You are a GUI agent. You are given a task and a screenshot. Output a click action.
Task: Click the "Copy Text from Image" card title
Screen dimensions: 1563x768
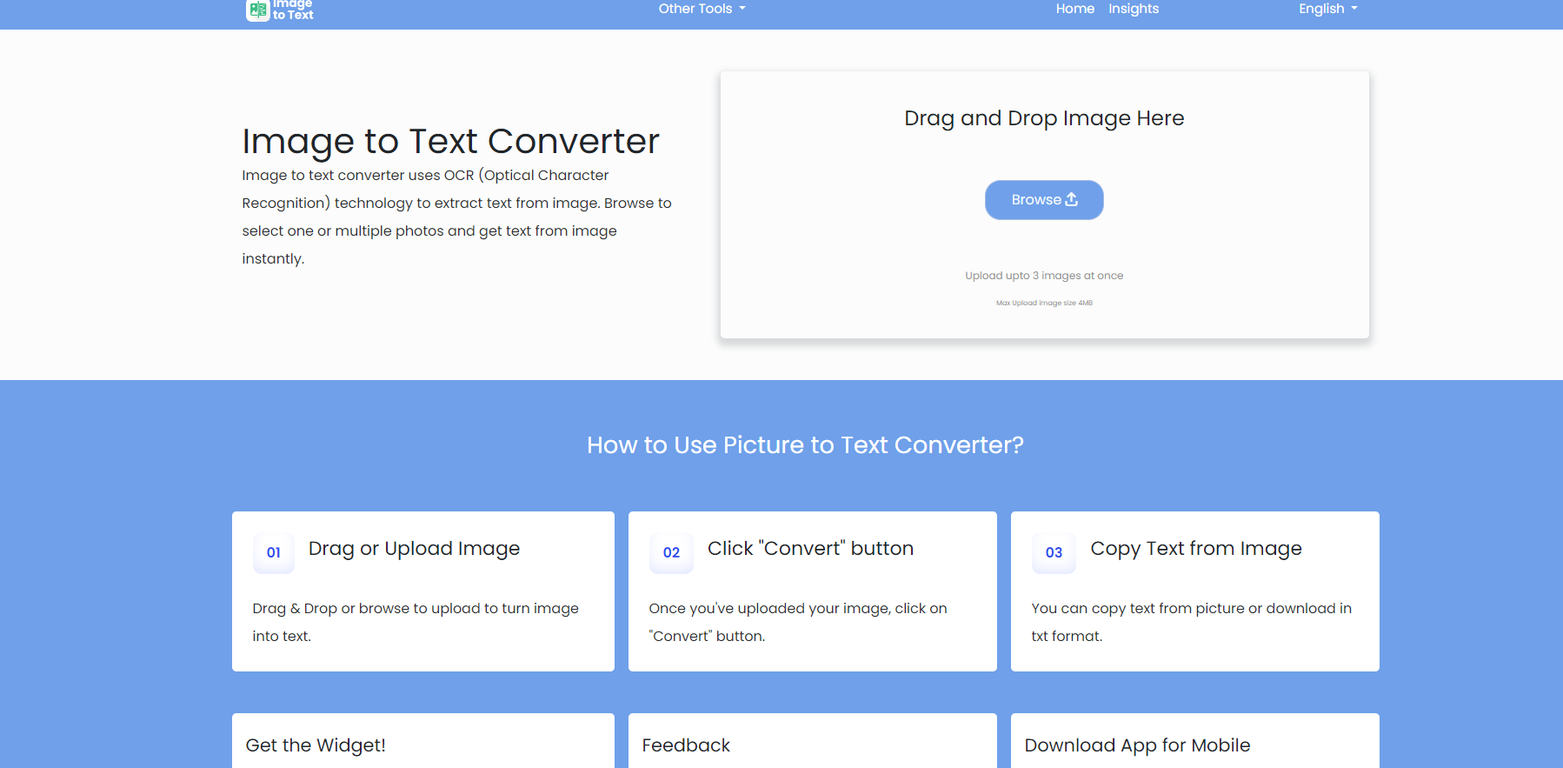pos(1196,548)
